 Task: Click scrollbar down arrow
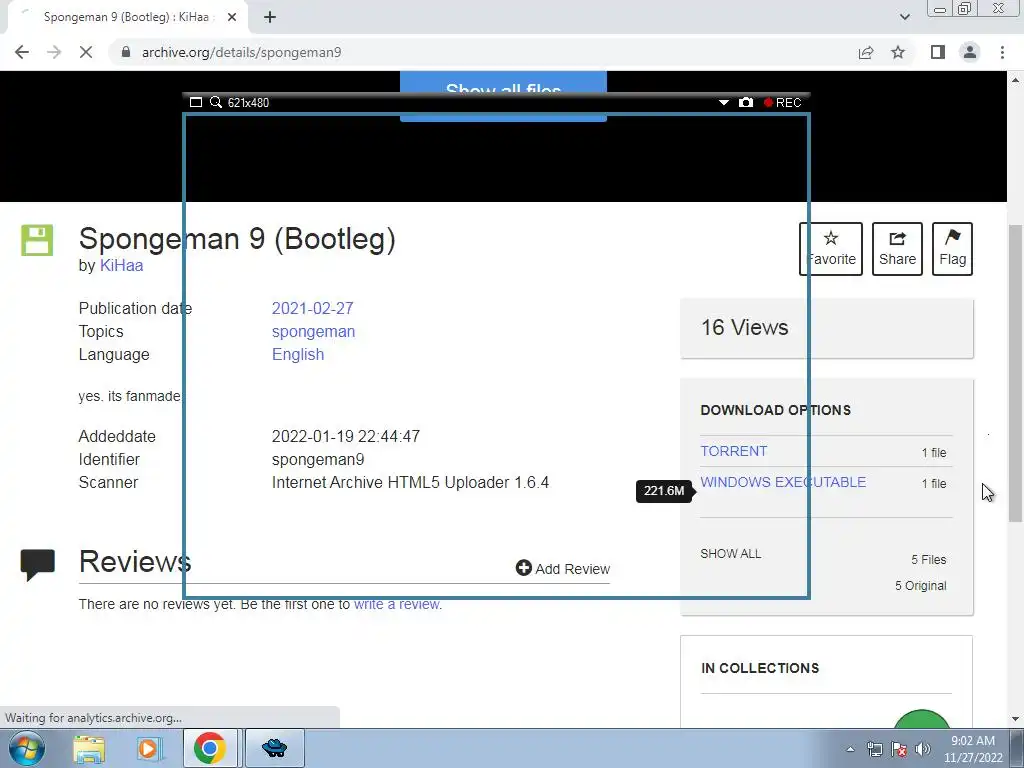point(1015,719)
